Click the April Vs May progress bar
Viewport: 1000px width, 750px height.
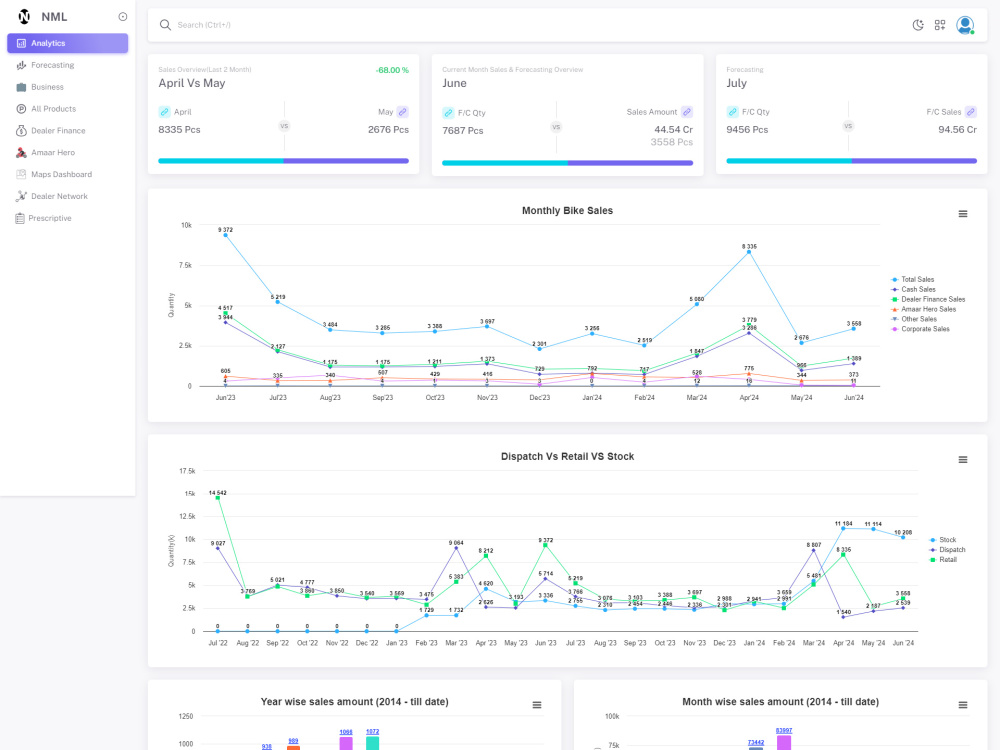(283, 159)
